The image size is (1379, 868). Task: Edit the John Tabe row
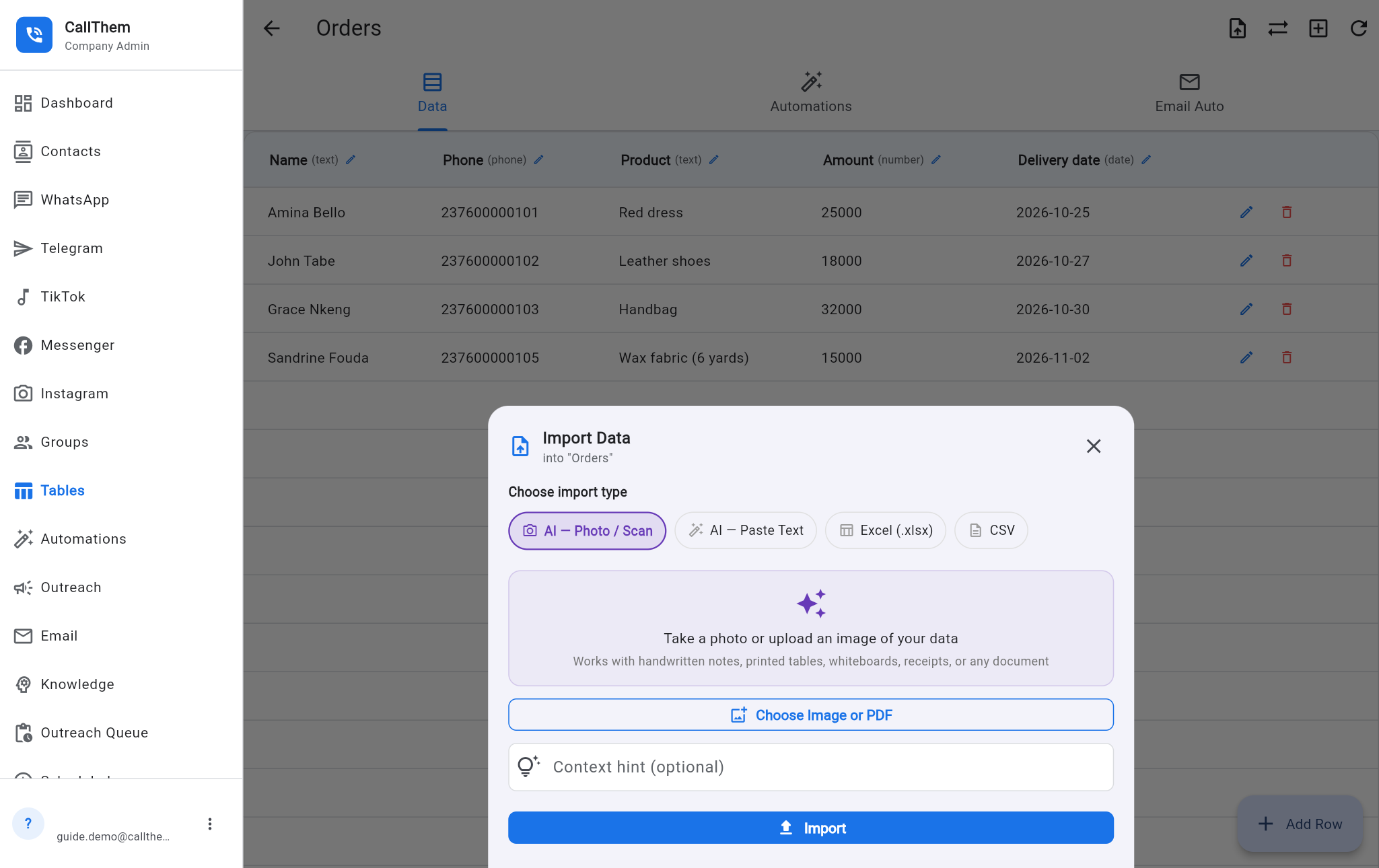(1246, 261)
